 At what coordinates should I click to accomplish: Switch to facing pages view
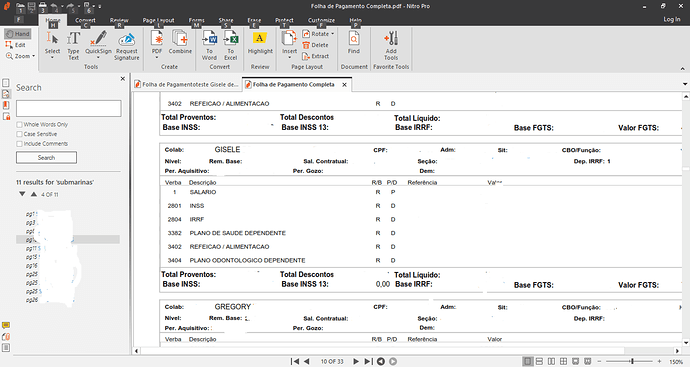[x=551, y=361]
